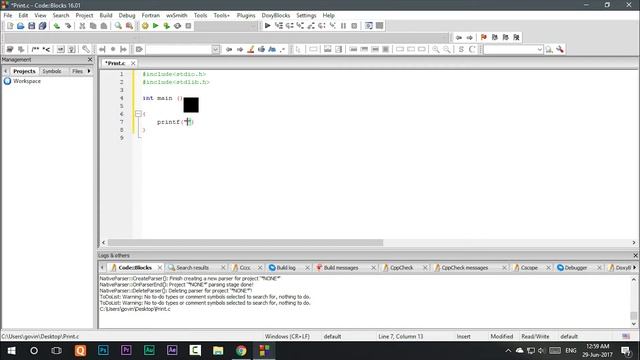Image resolution: width=640 pixels, height=360 pixels.
Task: Start the debugger with the Debug/Continue arrow
Action: coord(267,26)
